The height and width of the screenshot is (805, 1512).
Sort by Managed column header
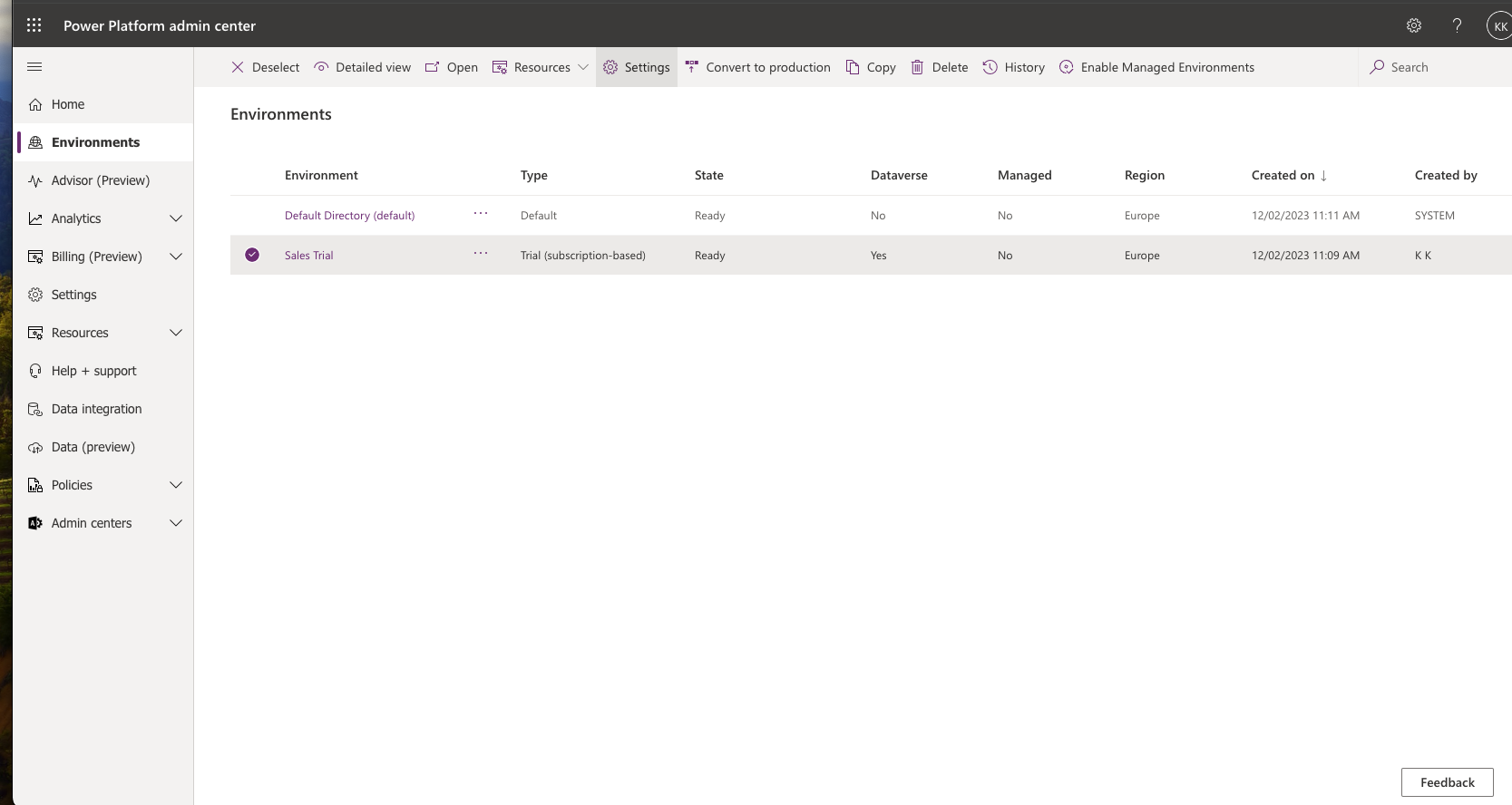pyautogui.click(x=1025, y=175)
